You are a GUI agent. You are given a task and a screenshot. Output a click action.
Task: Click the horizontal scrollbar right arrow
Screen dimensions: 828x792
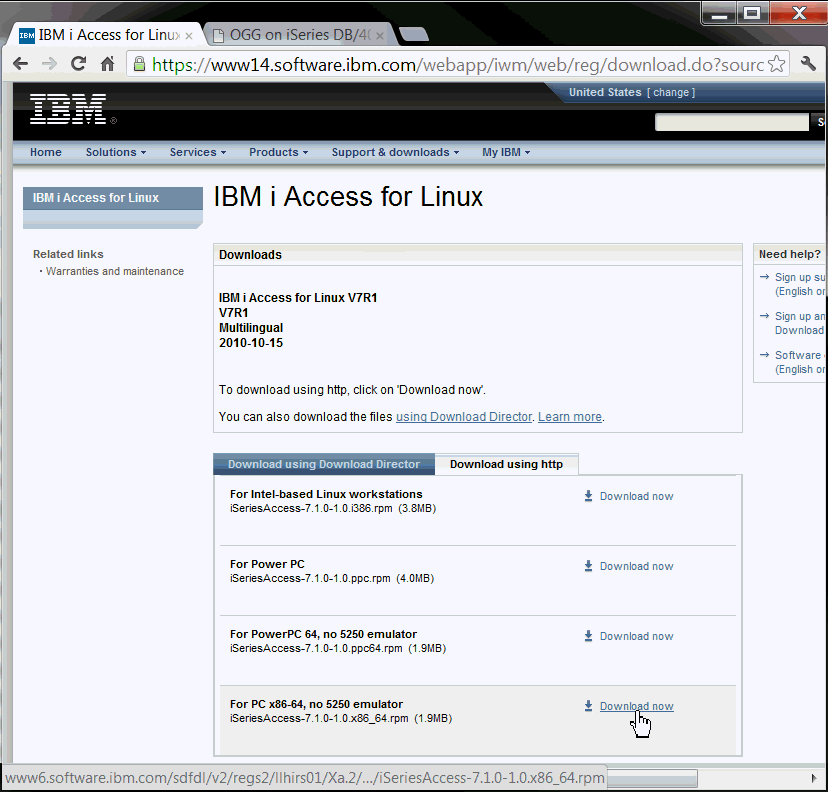click(814, 778)
